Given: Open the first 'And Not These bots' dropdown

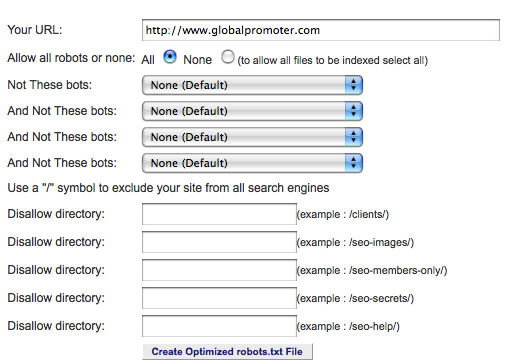Looking at the screenshot, I should tap(252, 111).
